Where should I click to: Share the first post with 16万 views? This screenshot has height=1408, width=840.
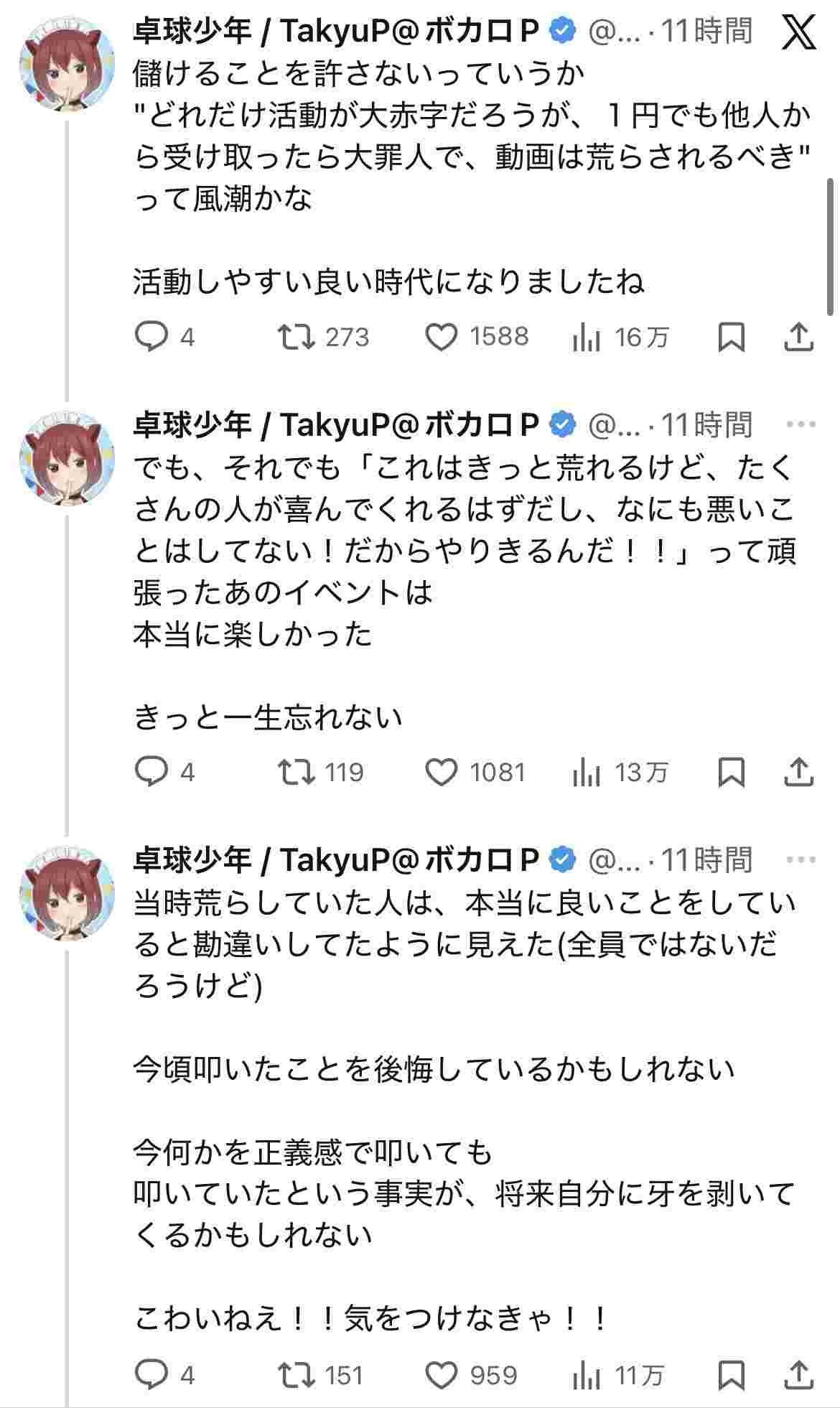point(798,337)
